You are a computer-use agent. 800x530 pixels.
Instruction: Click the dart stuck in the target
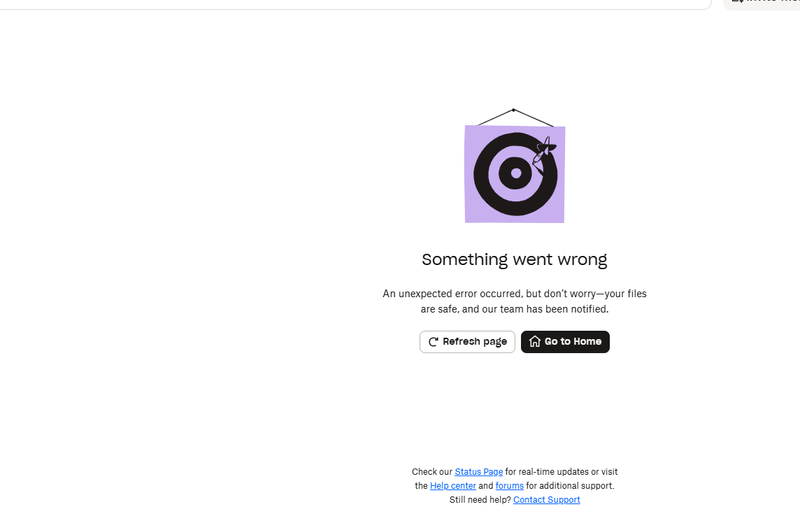[543, 153]
